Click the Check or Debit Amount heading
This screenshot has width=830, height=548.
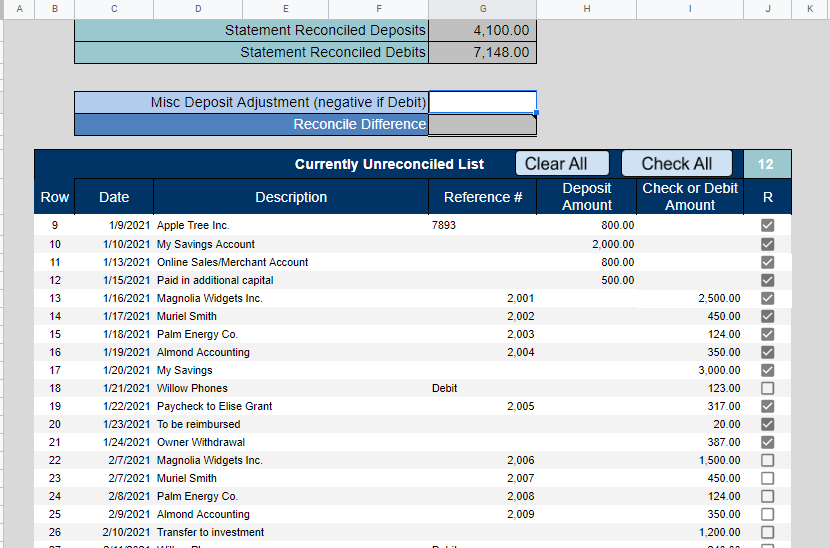coord(690,197)
